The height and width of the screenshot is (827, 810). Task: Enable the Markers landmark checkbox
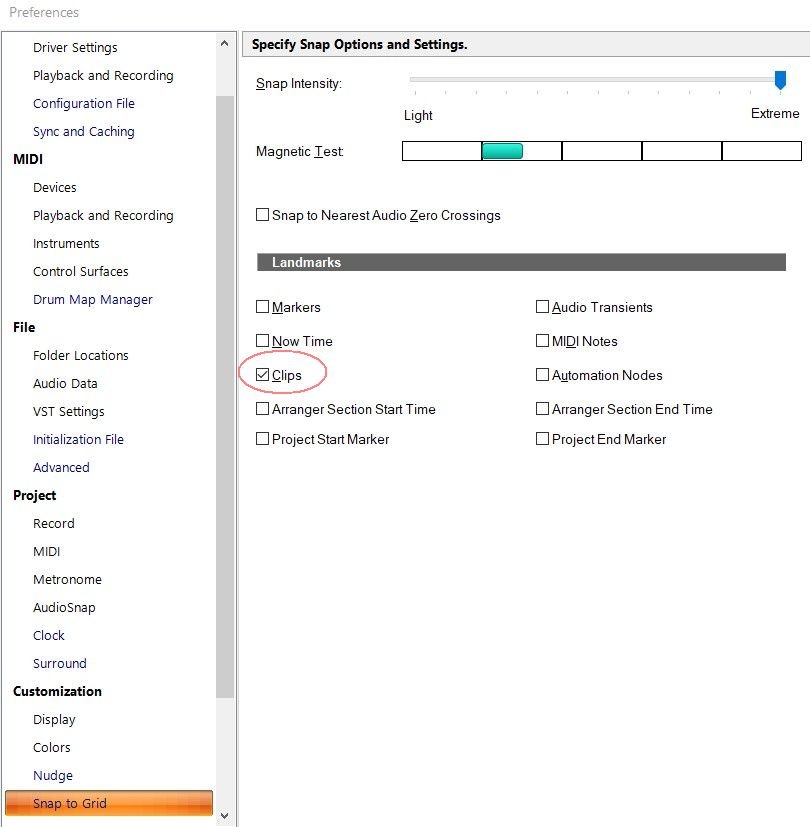click(263, 308)
